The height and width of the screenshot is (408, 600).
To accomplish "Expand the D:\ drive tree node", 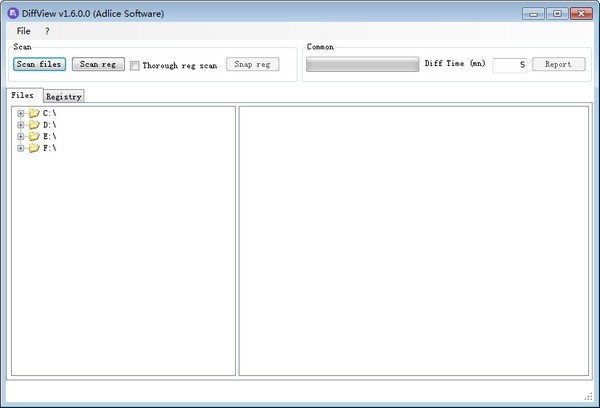I will (x=21, y=125).
